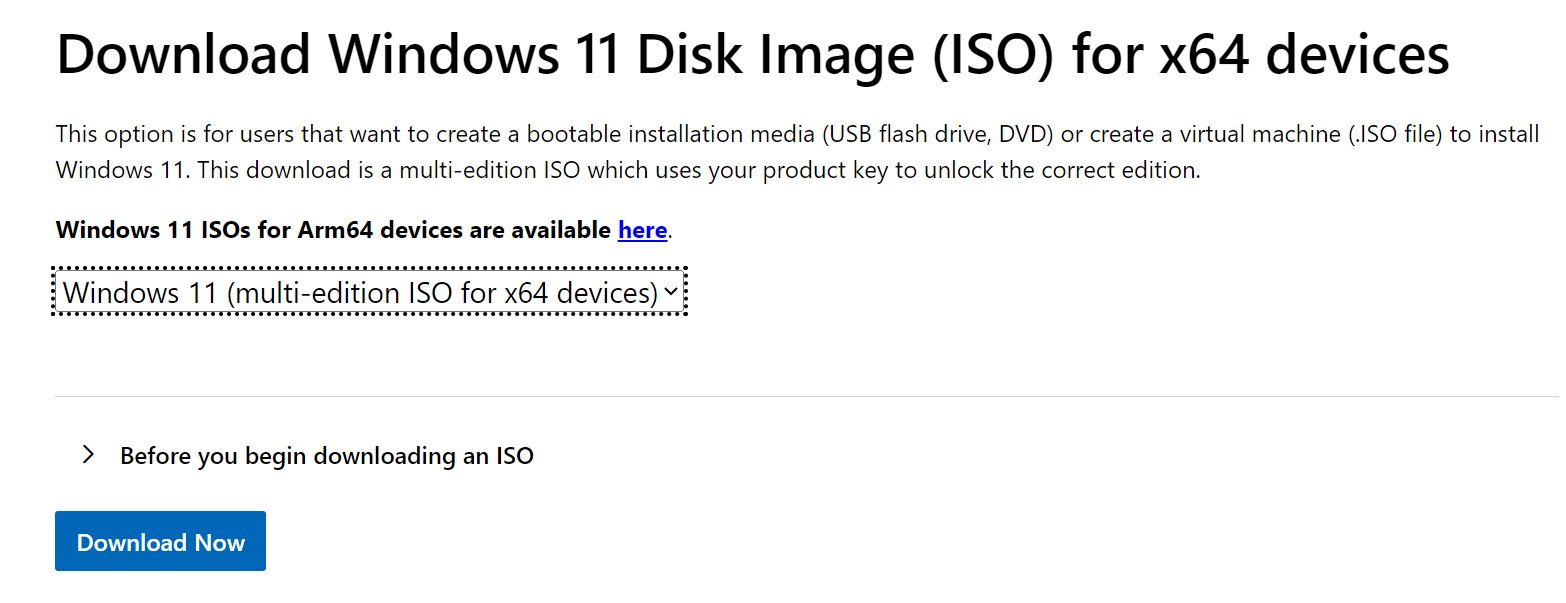
Task: Open the Arm64 ISOs 'here' link
Action: [x=642, y=230]
